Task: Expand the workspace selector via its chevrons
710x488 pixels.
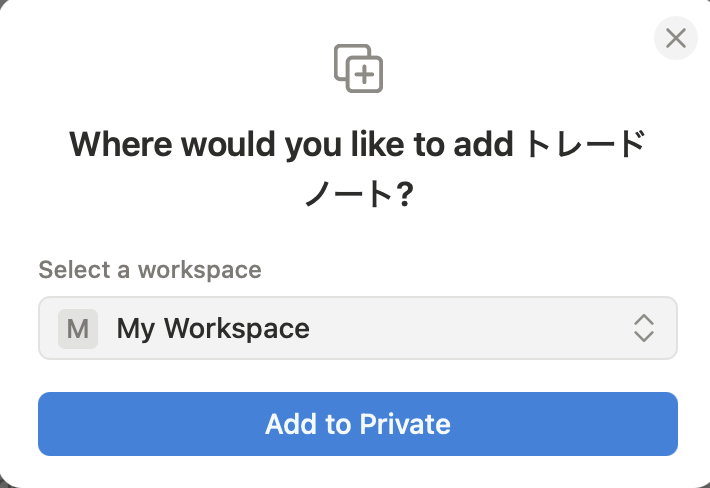Action: tap(643, 328)
